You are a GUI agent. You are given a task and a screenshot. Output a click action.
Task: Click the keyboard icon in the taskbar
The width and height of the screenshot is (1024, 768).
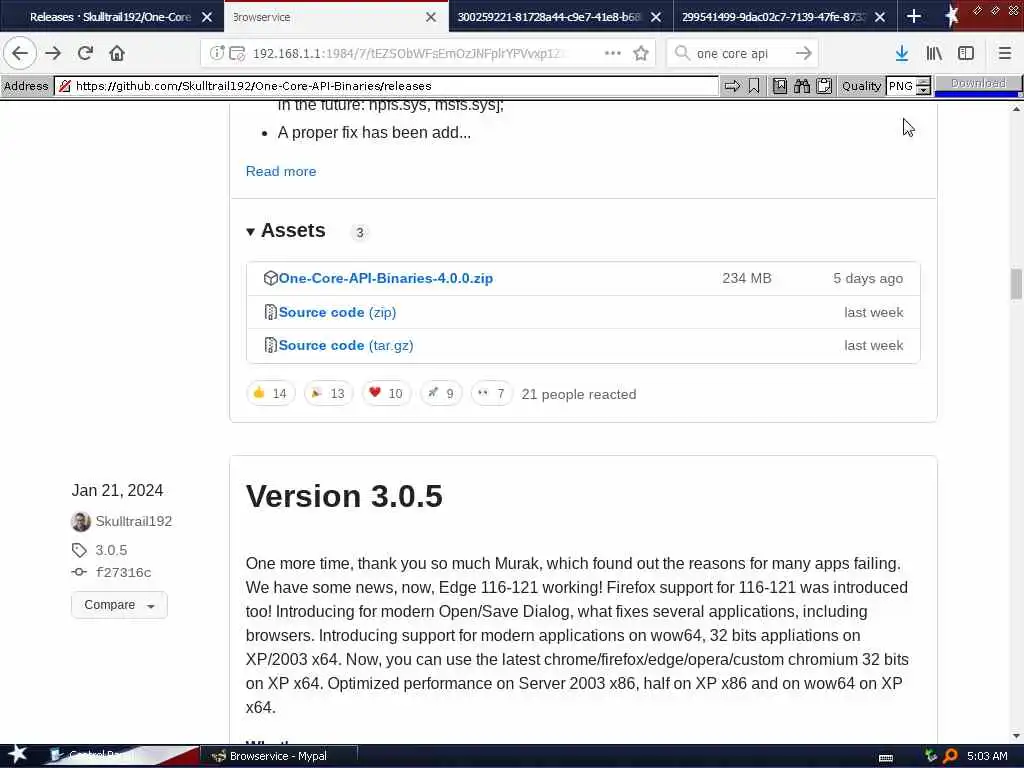pyautogui.click(x=886, y=757)
